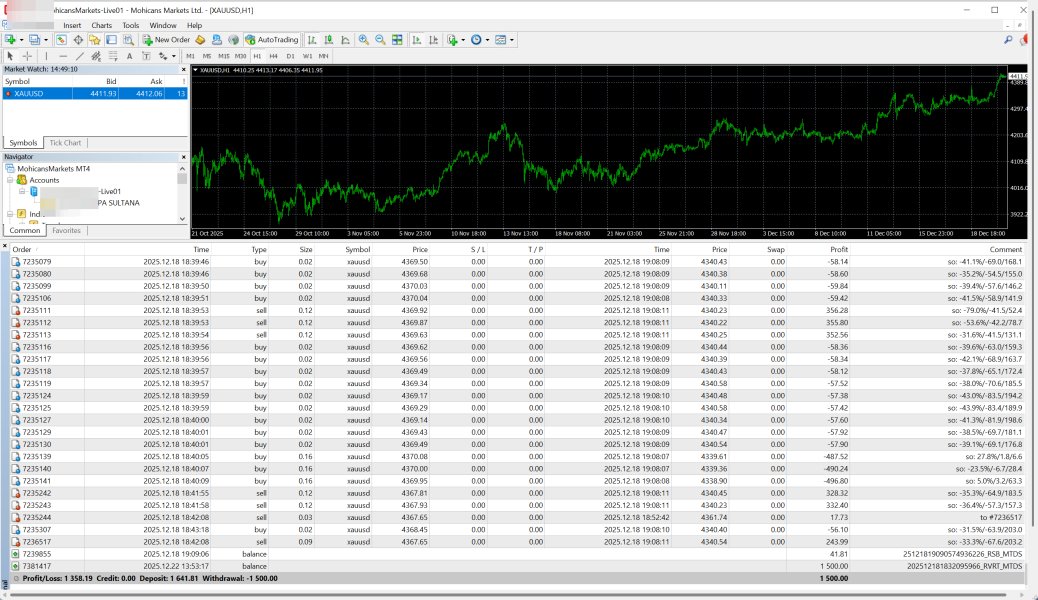
Task: Toggle AutoTrading on or off
Action: click(271, 40)
